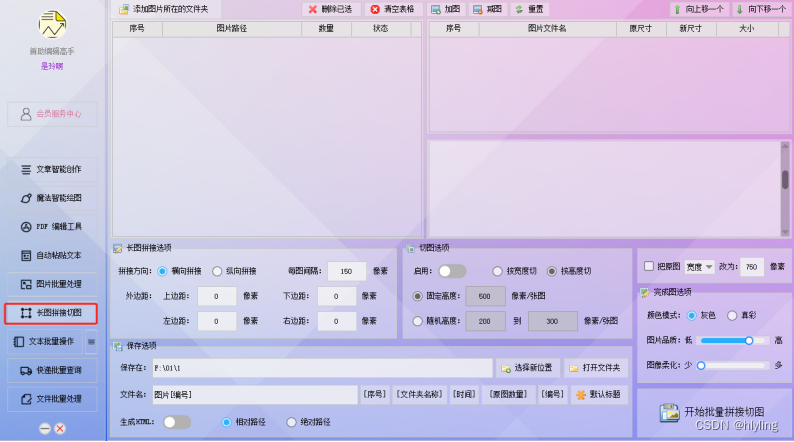Select 固定高度 radio button
Screen dimensions: 794x442
pyautogui.click(x=417, y=296)
